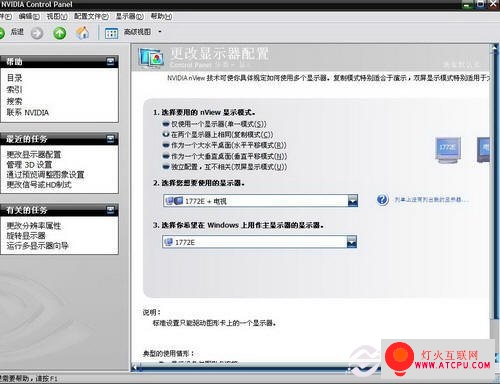Go to Home using house icon
This screenshot has width=500, height=384.
(x=82, y=32)
